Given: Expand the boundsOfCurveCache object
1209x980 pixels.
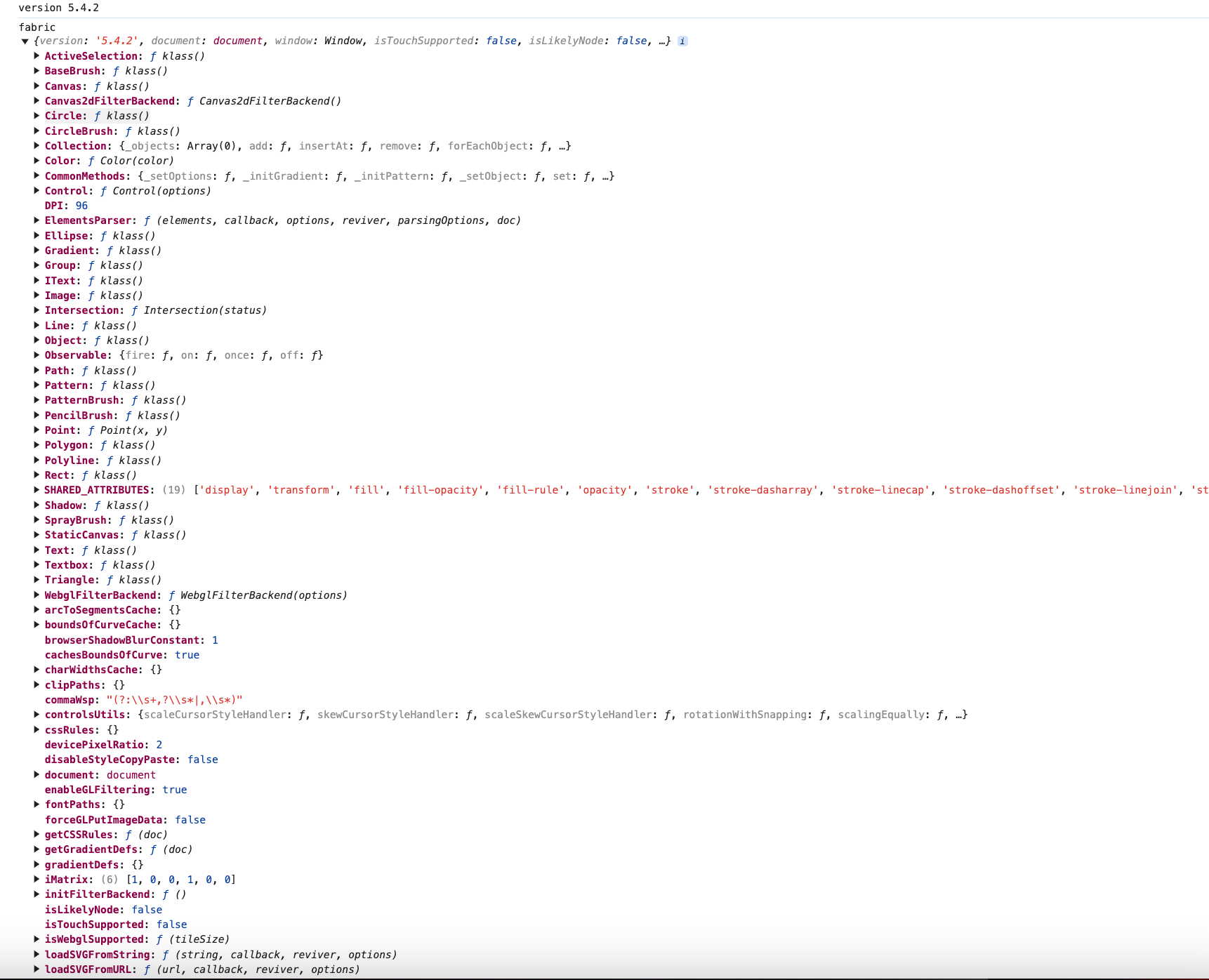Looking at the screenshot, I should pos(37,625).
